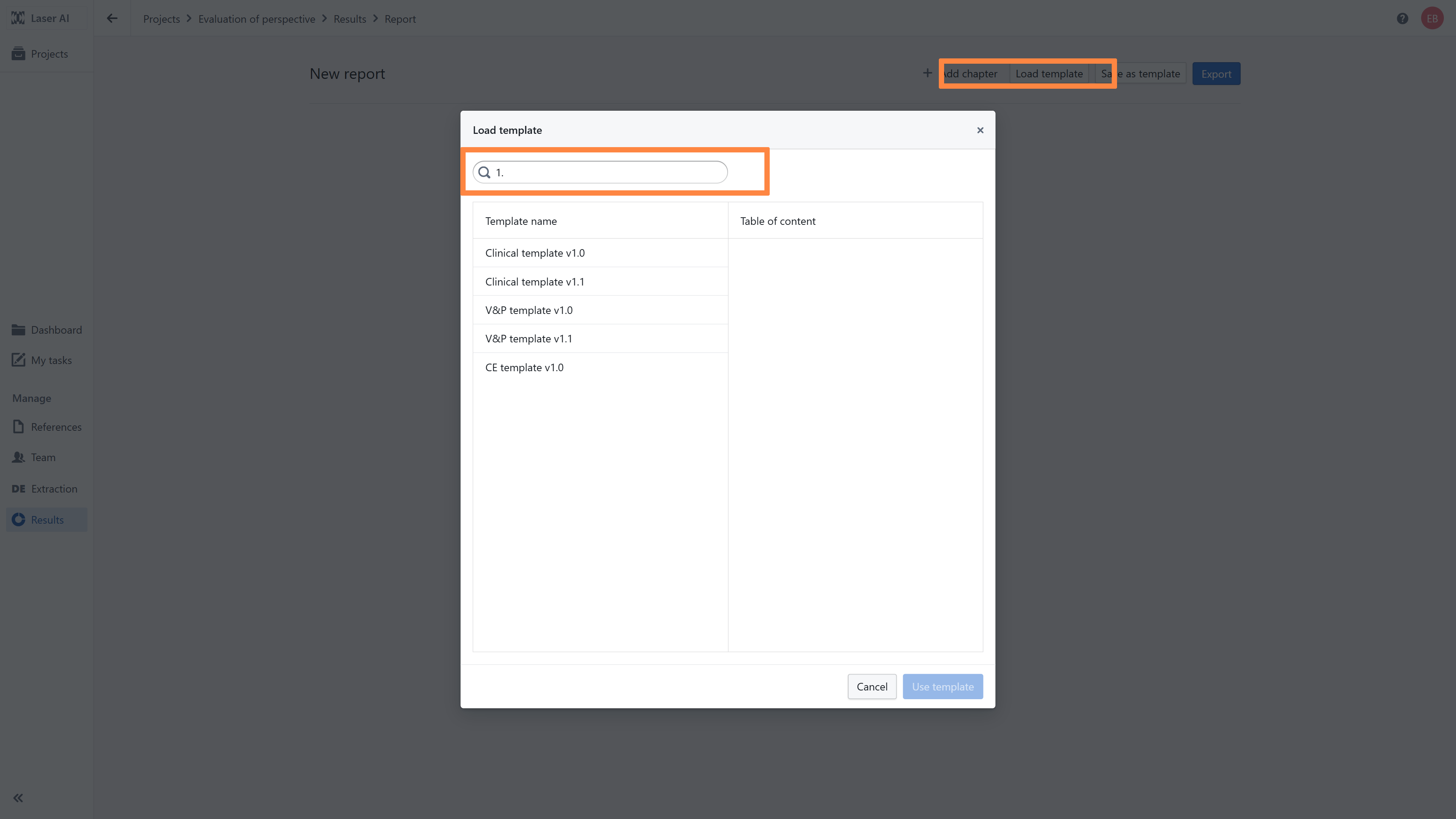Click the back arrow icon
Viewport: 1456px width, 819px height.
[x=112, y=19]
